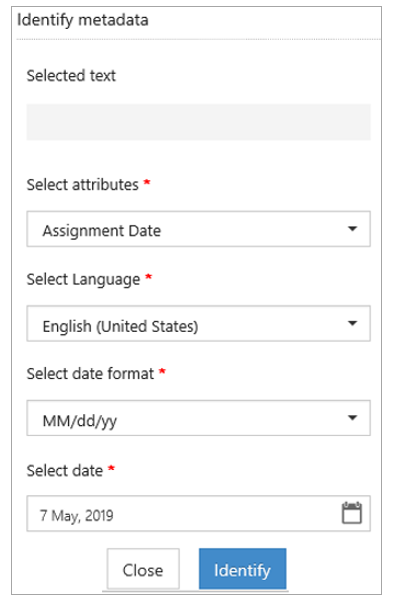Screen dimensions: 396x605
Task: Open the calendar date picker icon
Action: 352,513
